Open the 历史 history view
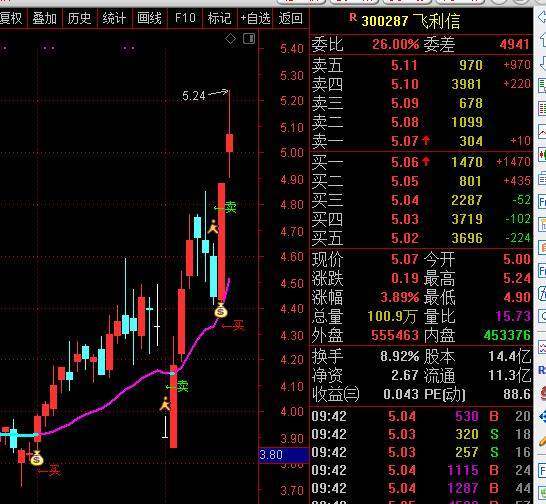The height and width of the screenshot is (504, 546). click(79, 18)
